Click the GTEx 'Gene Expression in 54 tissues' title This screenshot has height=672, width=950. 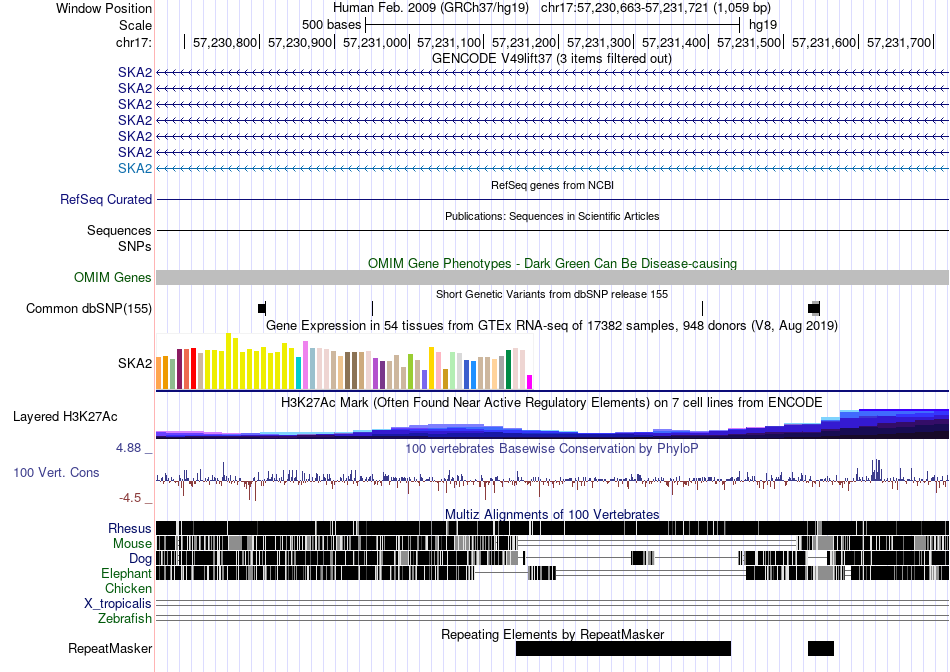pyautogui.click(x=552, y=325)
